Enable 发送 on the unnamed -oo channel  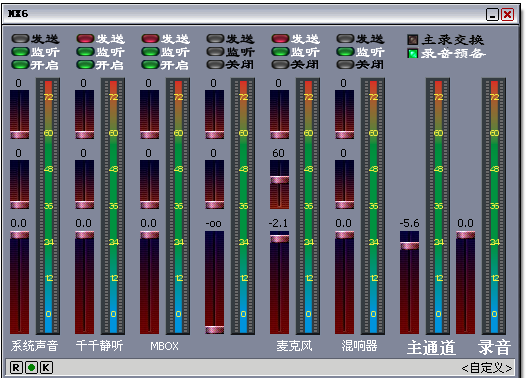[215, 39]
